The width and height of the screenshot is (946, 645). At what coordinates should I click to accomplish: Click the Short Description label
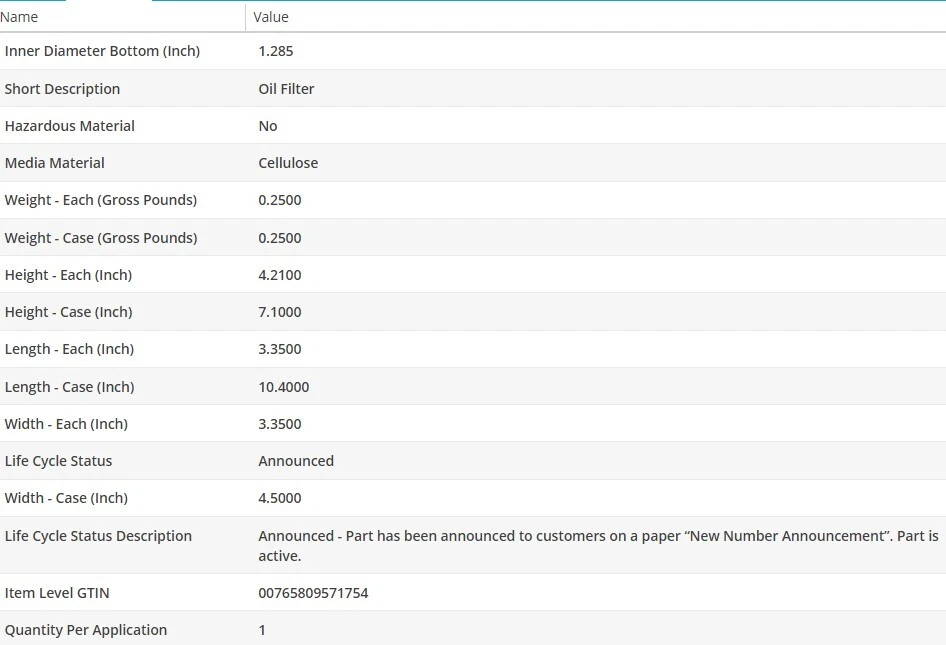point(62,89)
